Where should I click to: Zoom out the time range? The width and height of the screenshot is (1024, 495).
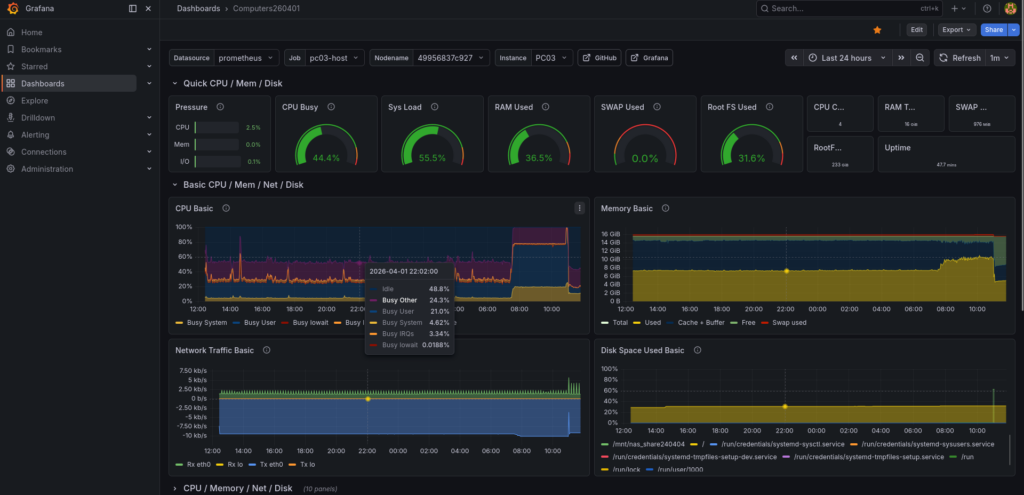(x=920, y=58)
